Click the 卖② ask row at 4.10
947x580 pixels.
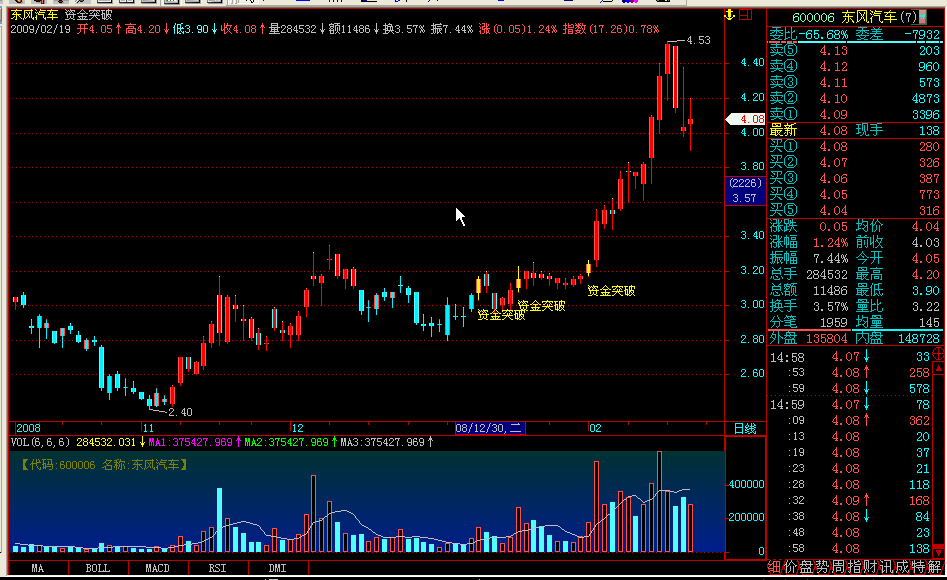pos(855,98)
